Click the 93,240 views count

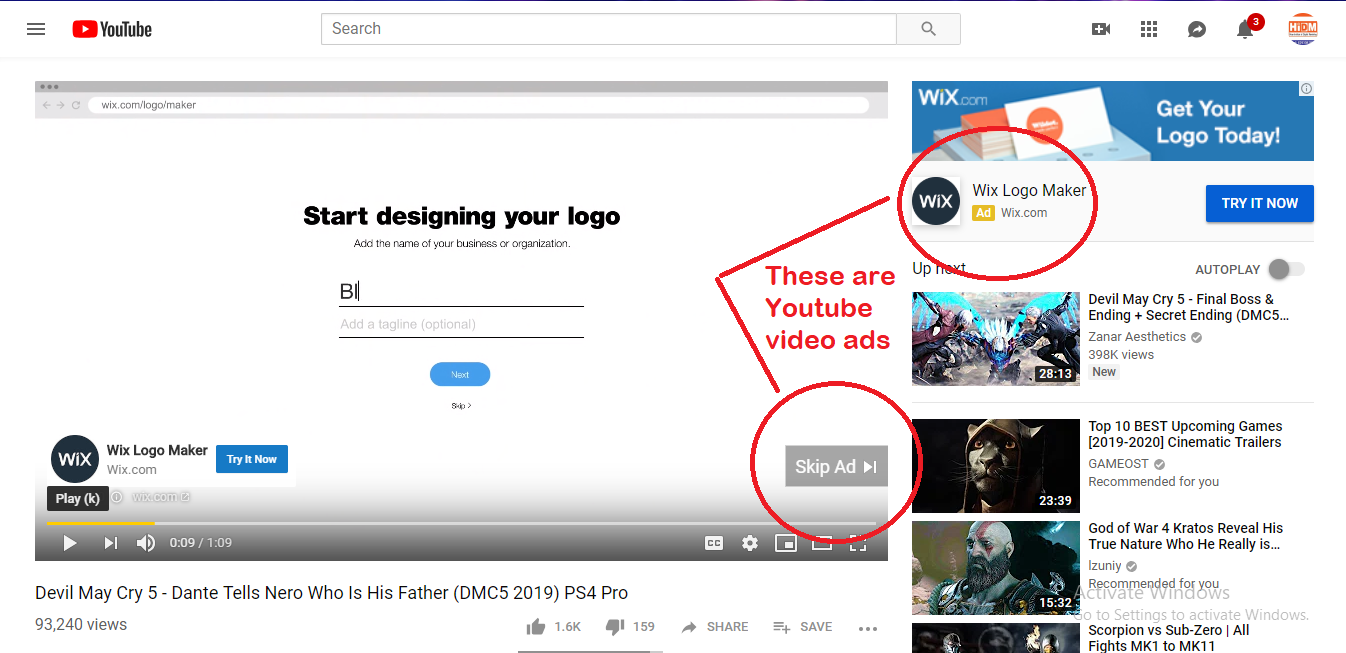(81, 624)
